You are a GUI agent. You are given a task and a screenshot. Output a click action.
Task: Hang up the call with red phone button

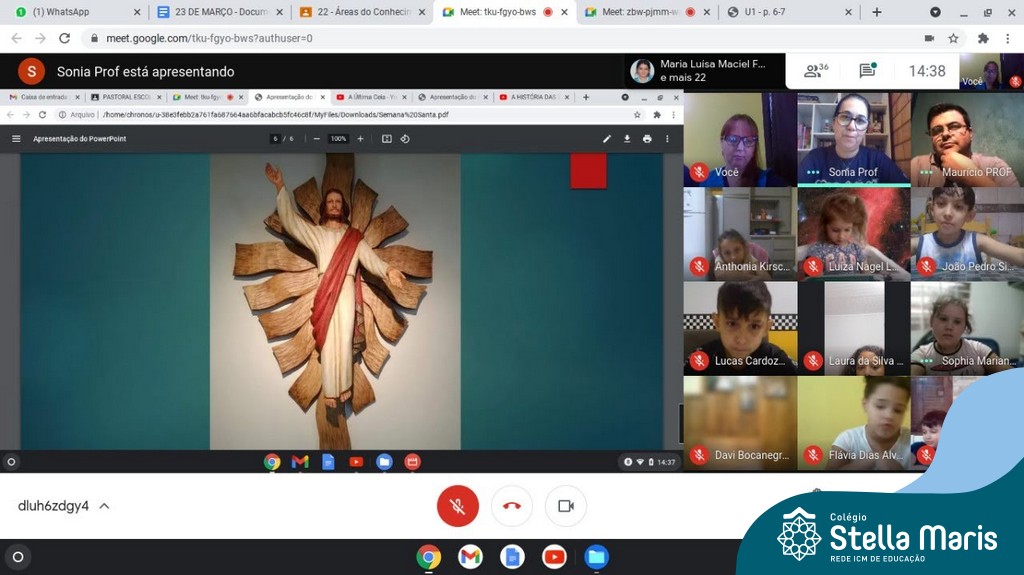[512, 506]
